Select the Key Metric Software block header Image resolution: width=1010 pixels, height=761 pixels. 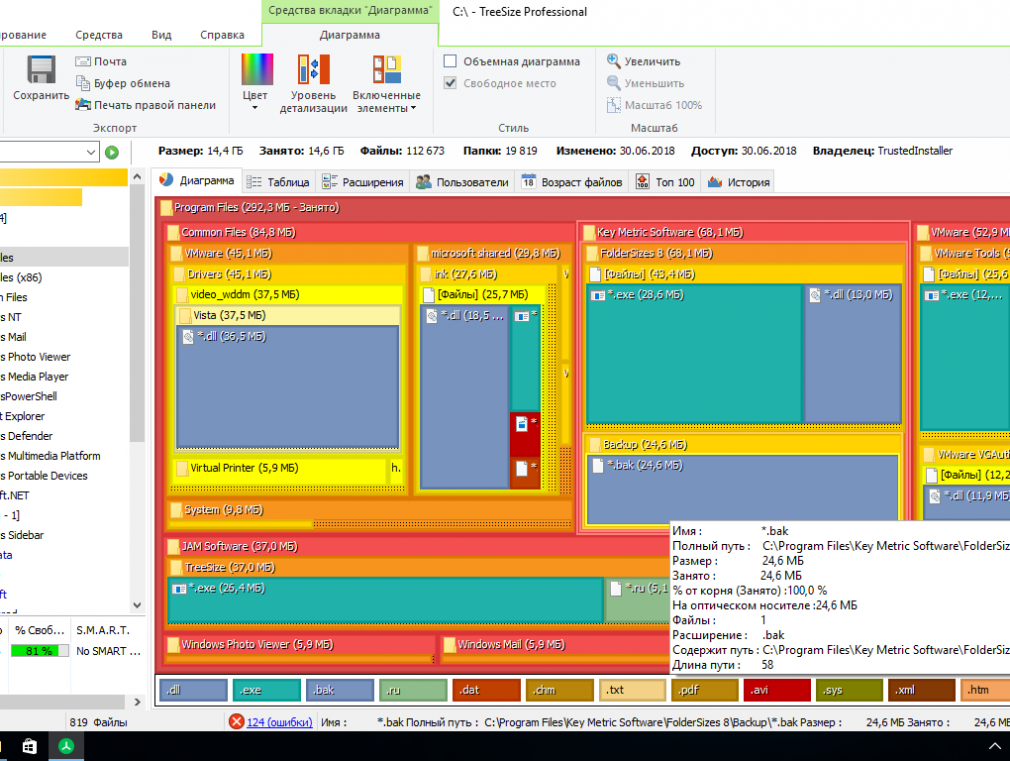[745, 233]
